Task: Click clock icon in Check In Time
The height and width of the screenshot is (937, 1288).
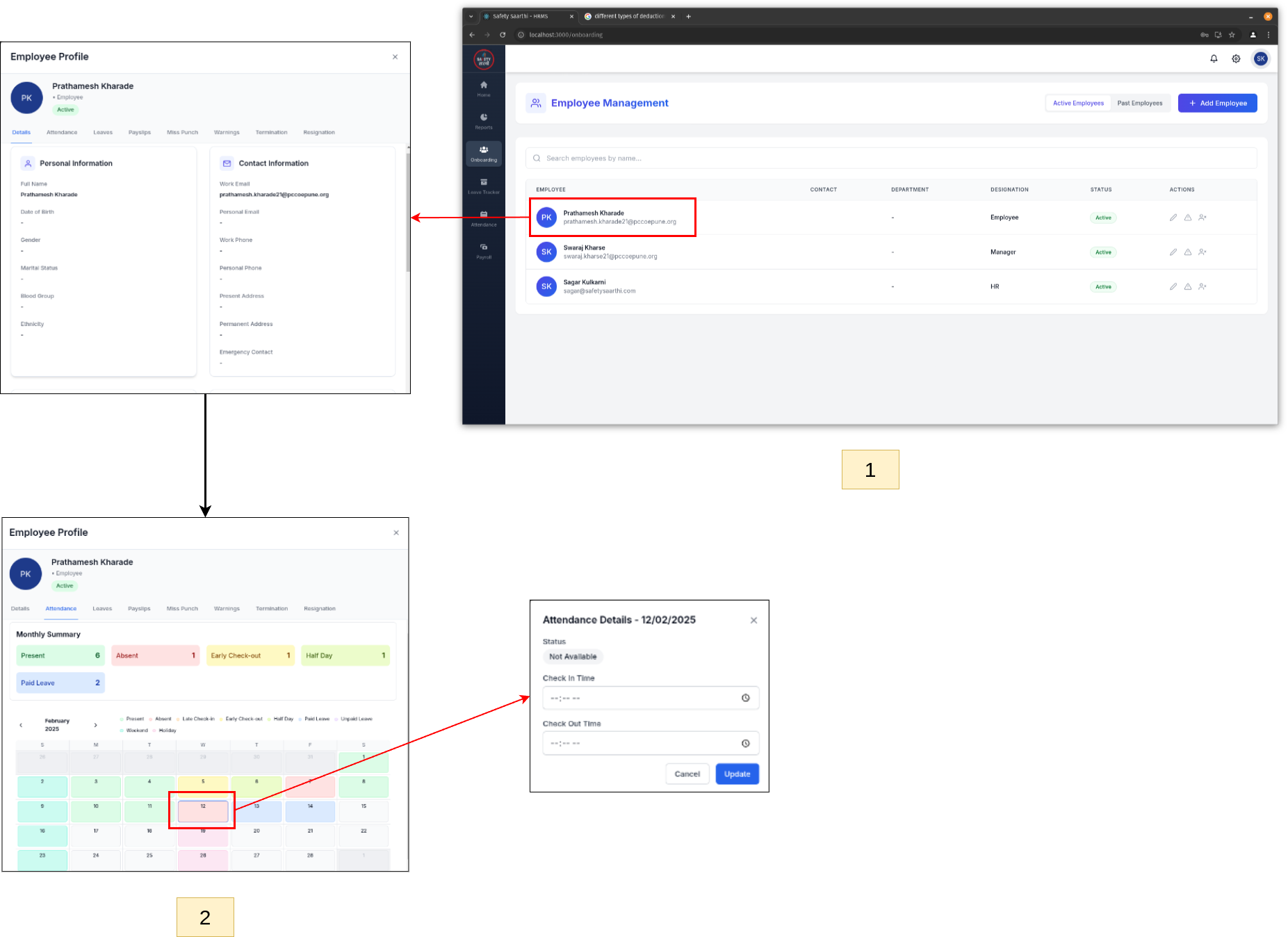Action: (x=745, y=698)
